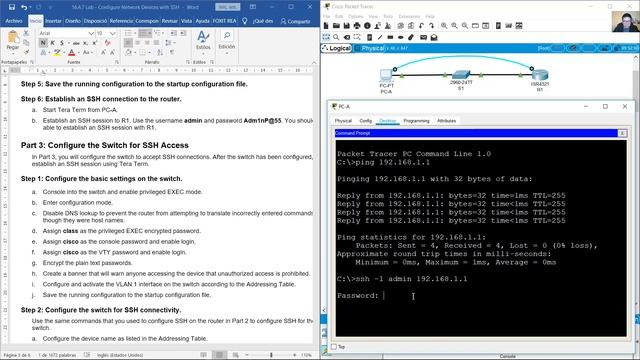Switch to Logical workspace view
The height and width of the screenshot is (360, 640).
[337, 48]
